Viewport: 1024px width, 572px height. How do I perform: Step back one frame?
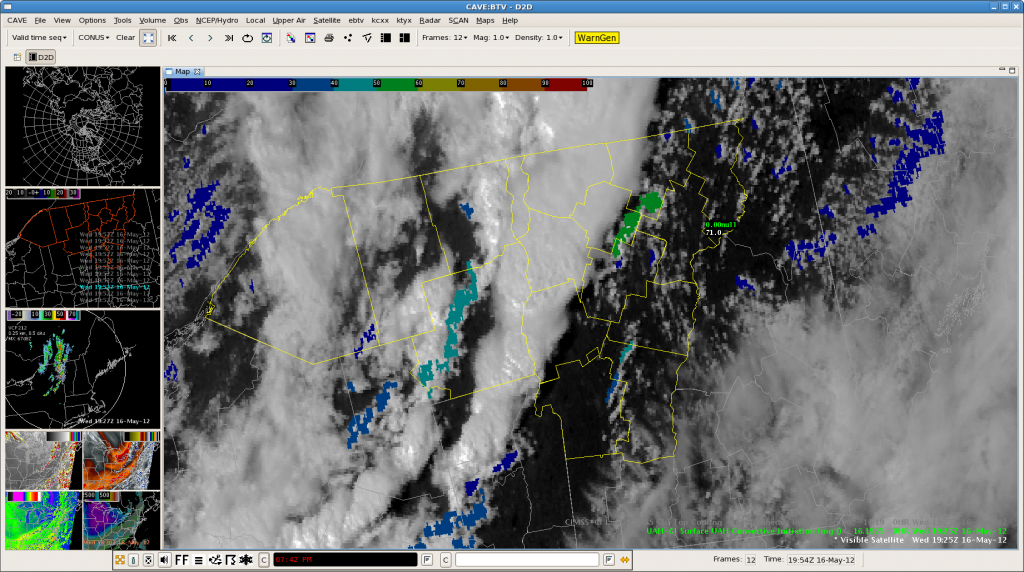pyautogui.click(x=191, y=38)
